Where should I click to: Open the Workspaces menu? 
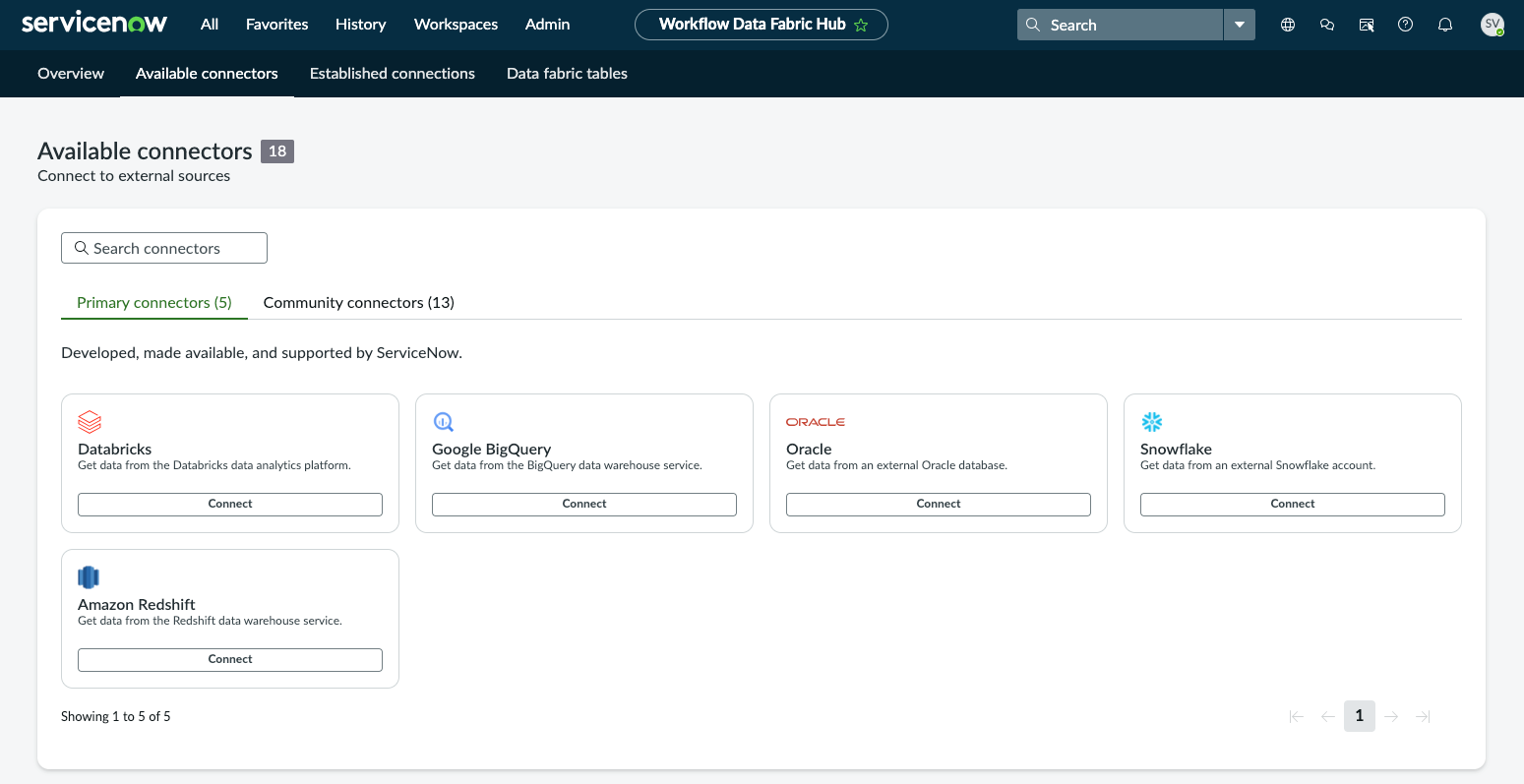point(457,25)
